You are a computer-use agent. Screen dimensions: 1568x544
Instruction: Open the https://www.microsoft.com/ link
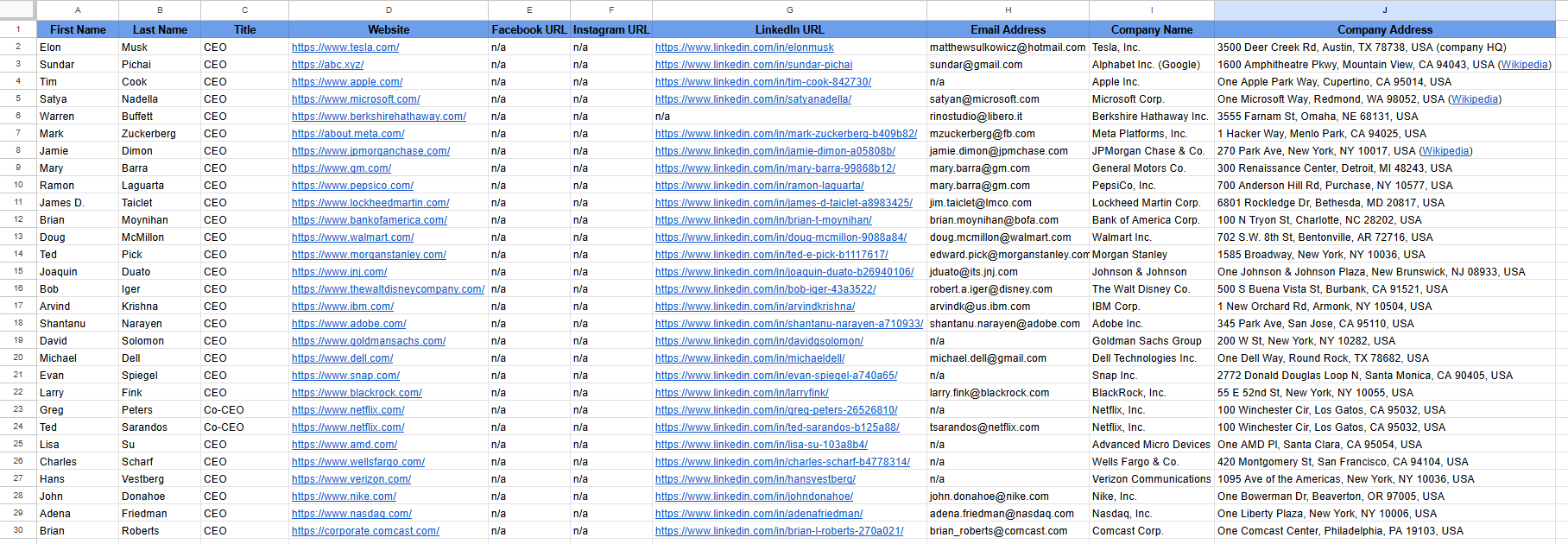(x=356, y=99)
